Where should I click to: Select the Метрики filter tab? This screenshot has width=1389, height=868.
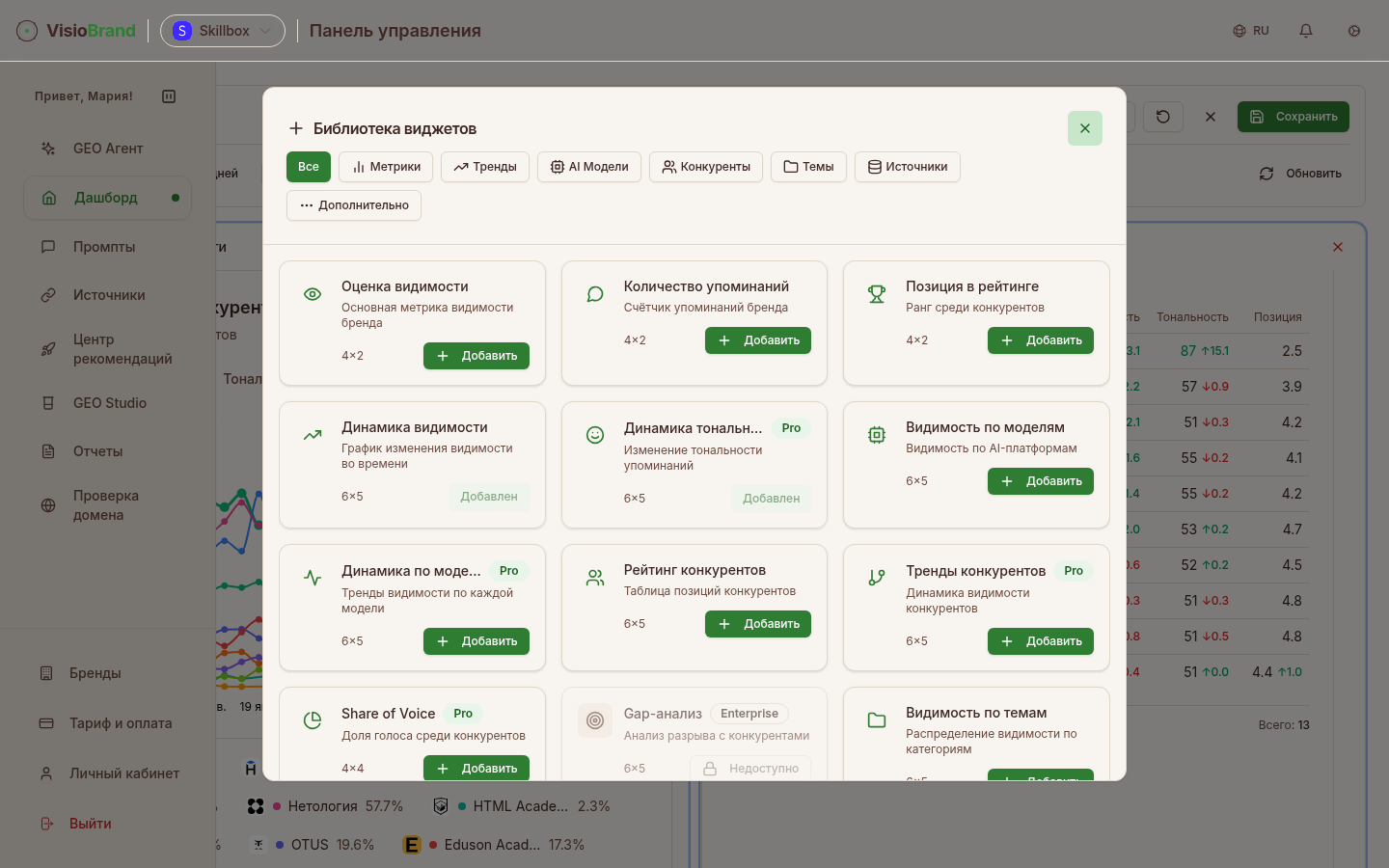(386, 167)
